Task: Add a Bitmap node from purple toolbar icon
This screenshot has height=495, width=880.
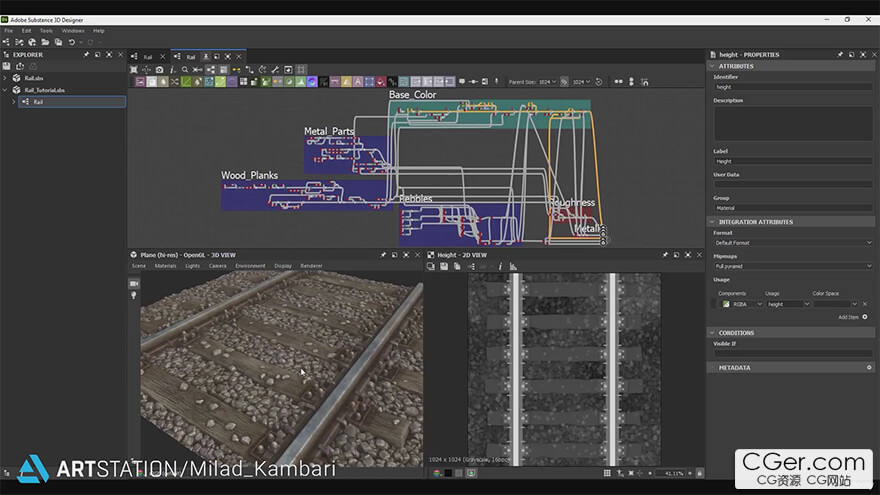Action: pos(140,82)
